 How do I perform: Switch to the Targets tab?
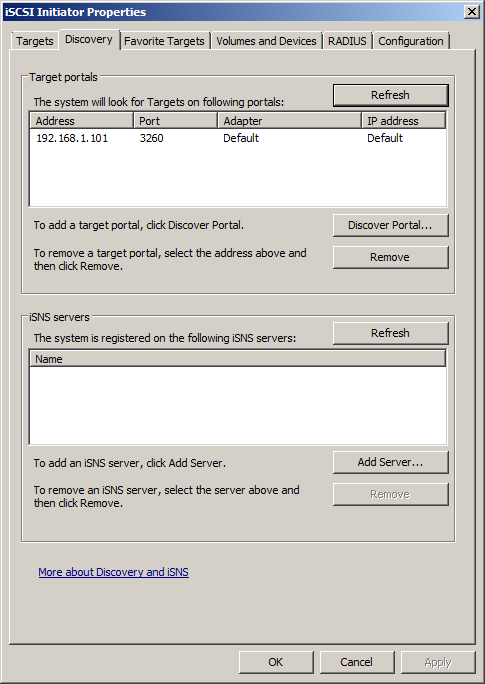34,41
